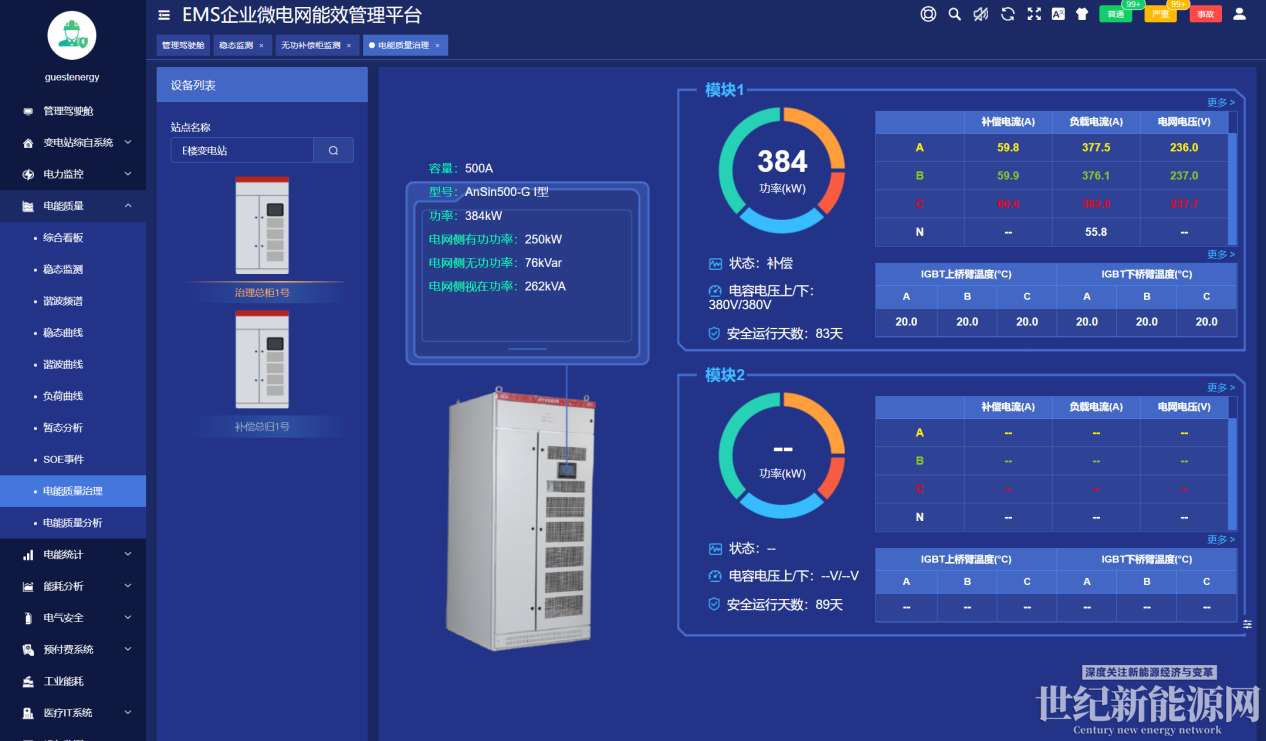
Task: Click 模块1 current table 更多 link
Action: pos(1221,102)
